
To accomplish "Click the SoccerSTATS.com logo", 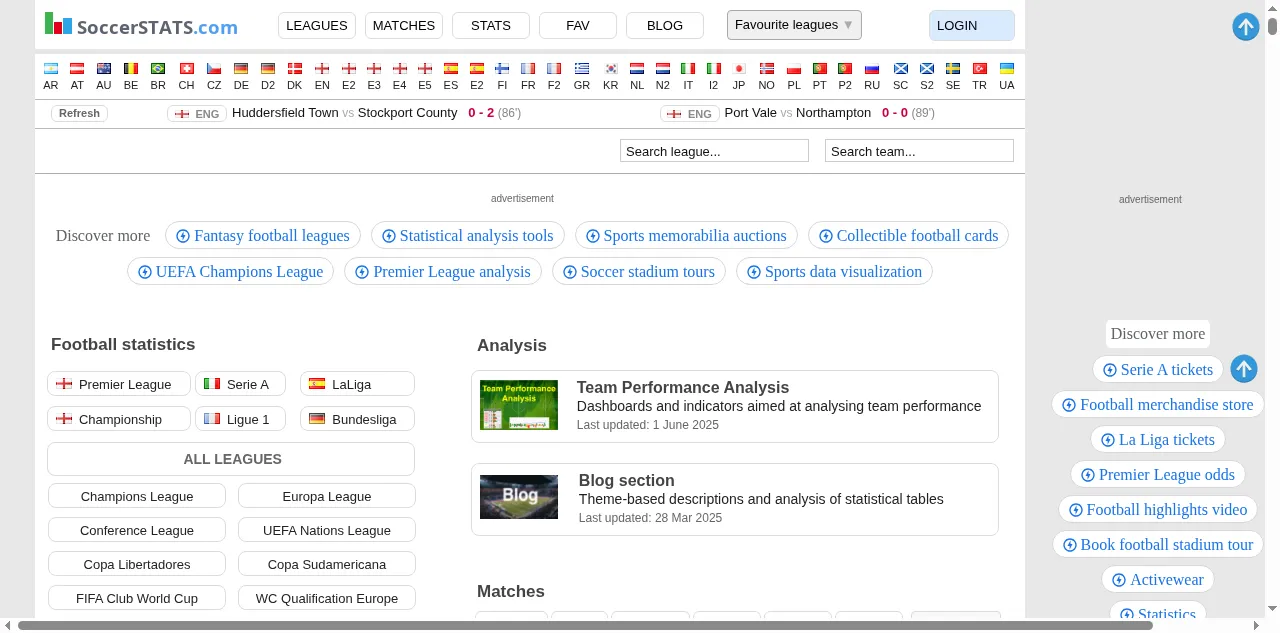I will (x=142, y=25).
